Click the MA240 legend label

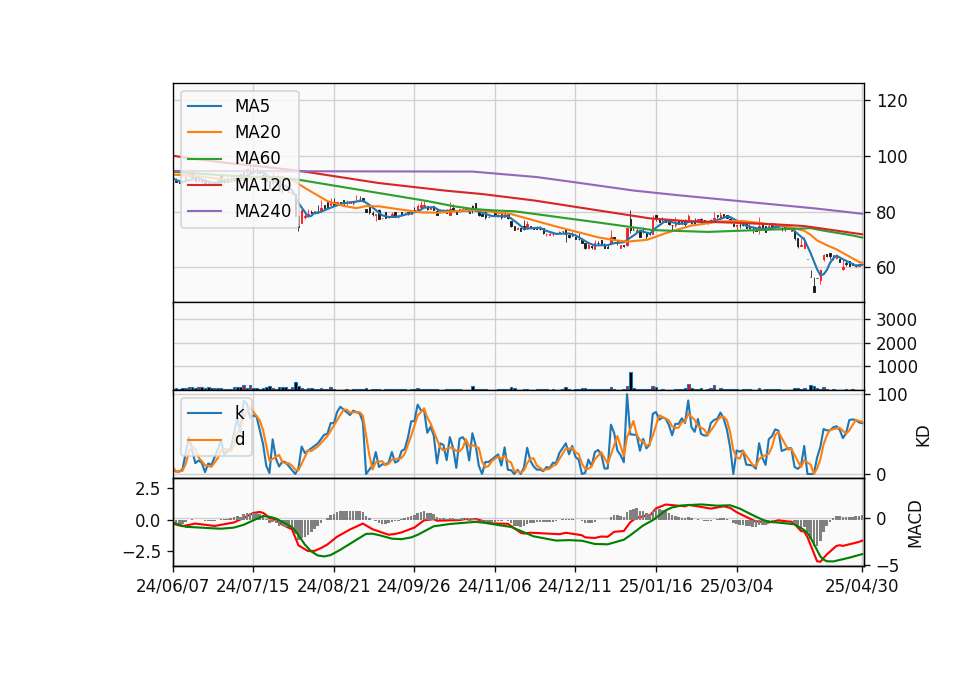point(263,211)
